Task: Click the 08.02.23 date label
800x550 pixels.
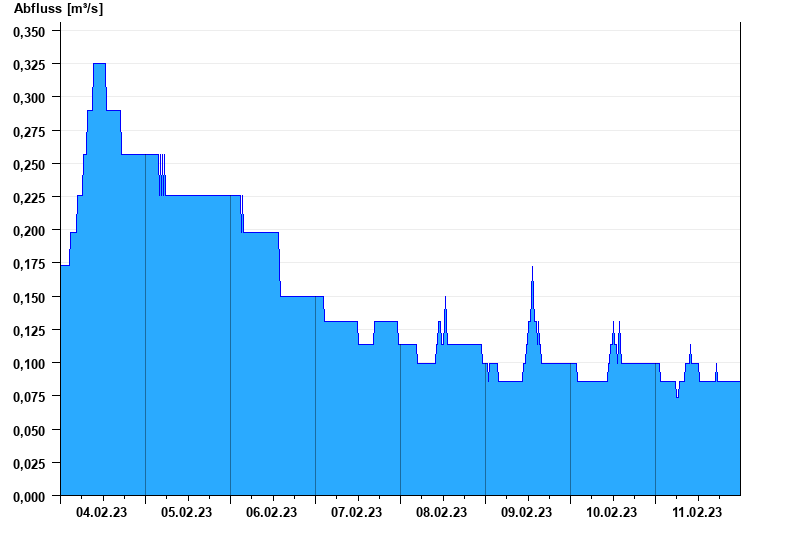Action: [441, 512]
